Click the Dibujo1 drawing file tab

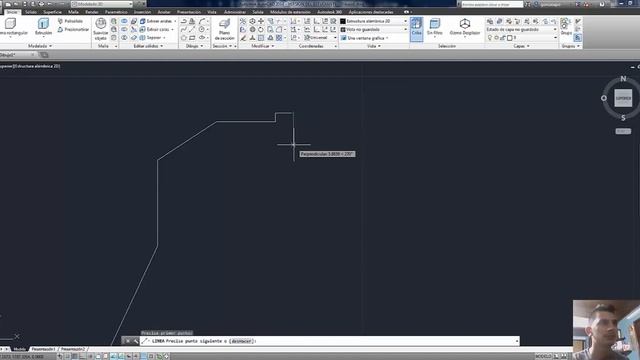click(16, 55)
